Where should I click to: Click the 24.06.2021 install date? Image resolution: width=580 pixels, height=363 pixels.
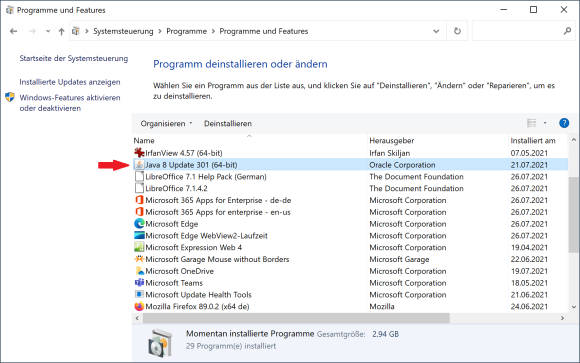pos(529,306)
